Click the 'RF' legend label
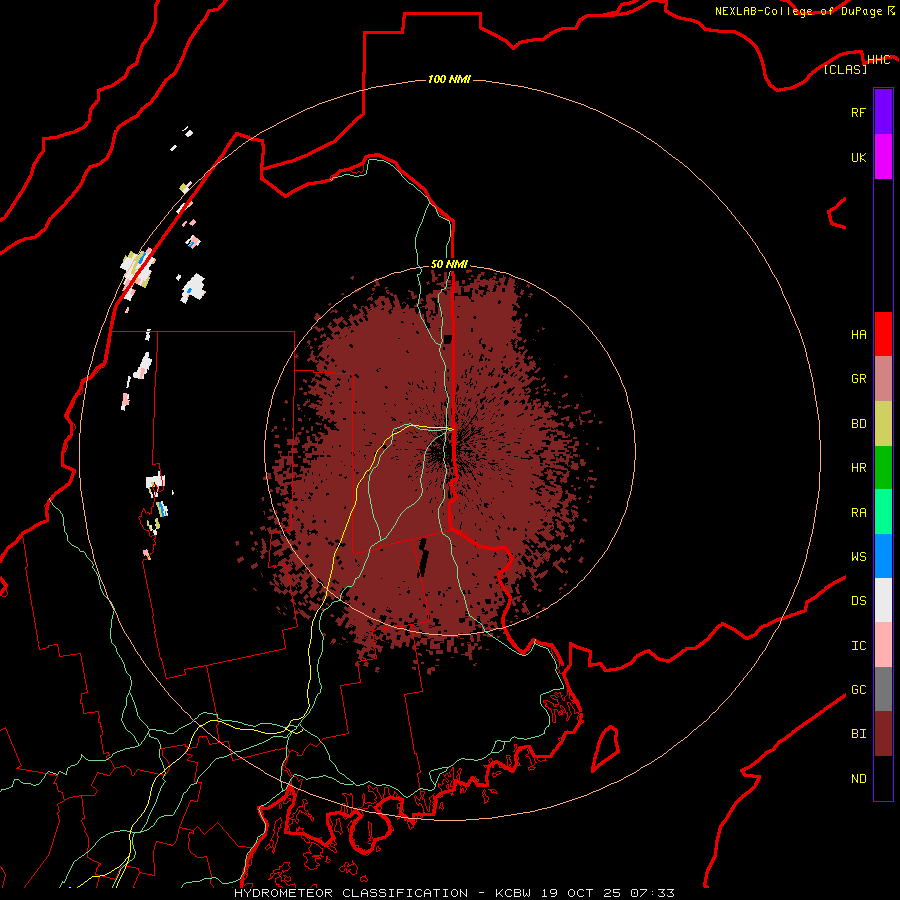Viewport: 900px width, 900px height. [858, 112]
